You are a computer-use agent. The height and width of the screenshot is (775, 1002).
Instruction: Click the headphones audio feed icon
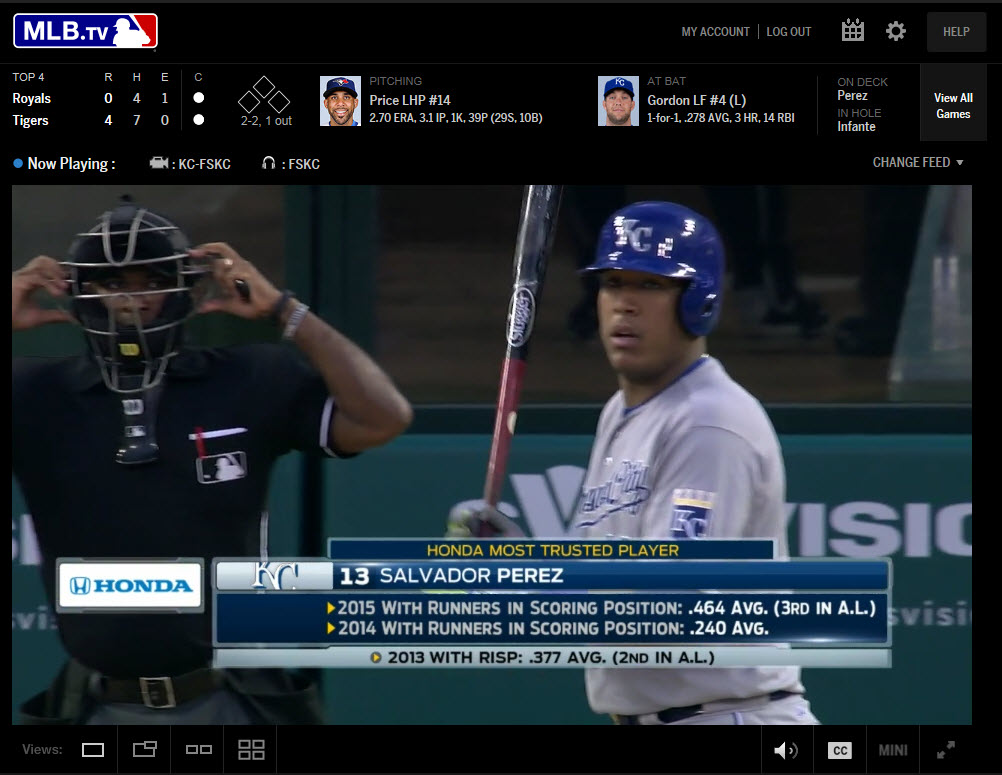(268, 163)
